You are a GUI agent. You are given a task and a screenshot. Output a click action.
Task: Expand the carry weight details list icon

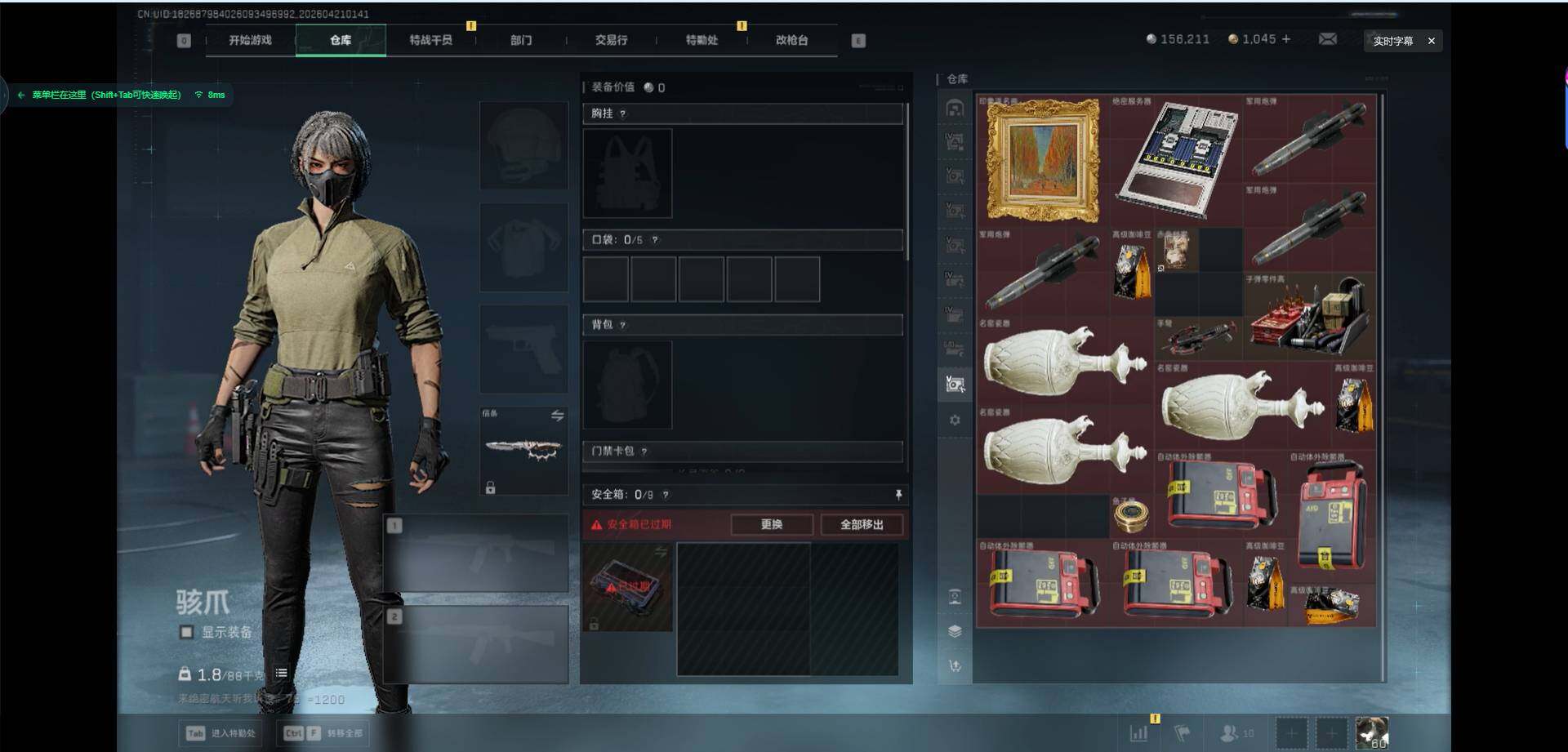pyautogui.click(x=281, y=674)
